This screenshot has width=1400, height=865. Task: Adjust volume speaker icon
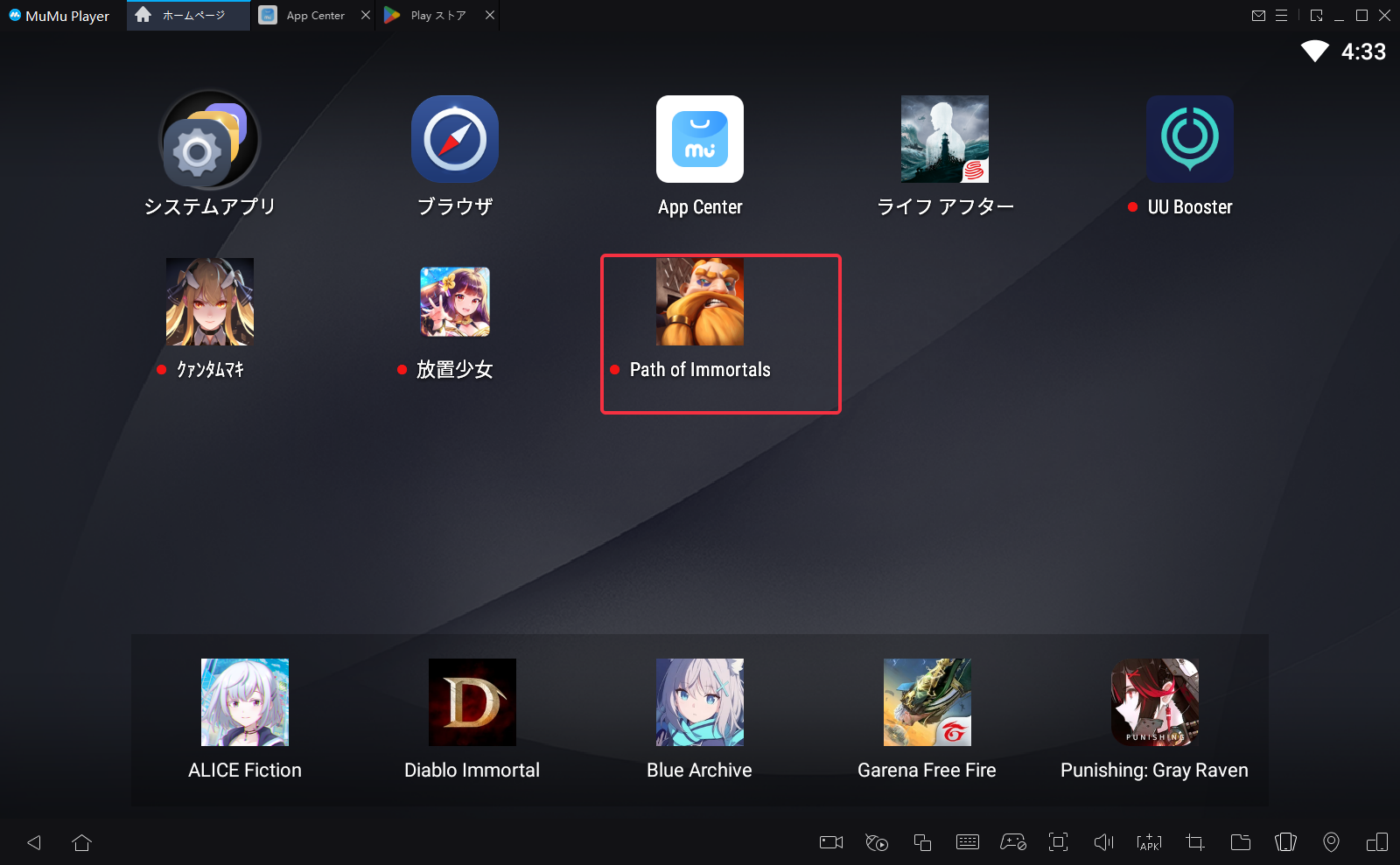point(1104,842)
